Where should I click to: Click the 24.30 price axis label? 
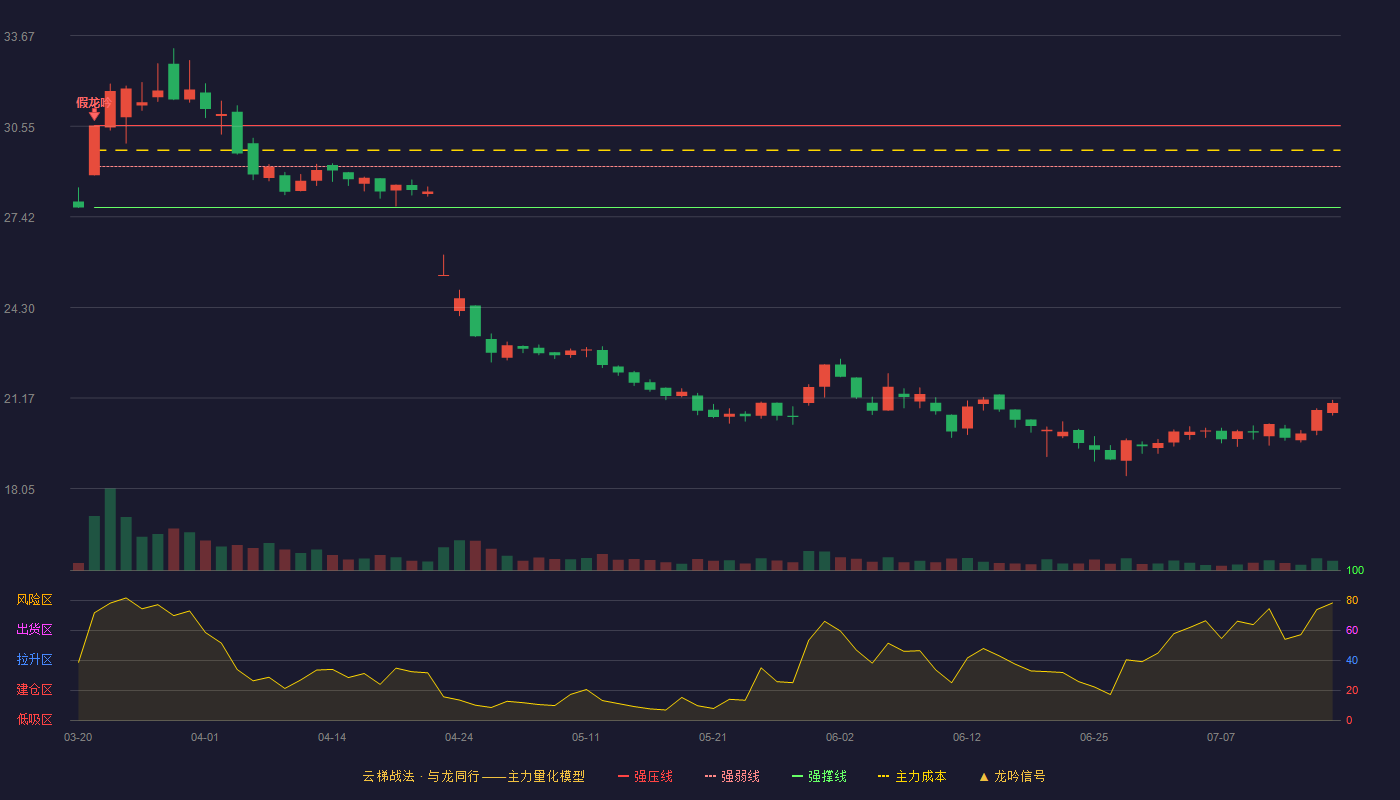(19, 309)
